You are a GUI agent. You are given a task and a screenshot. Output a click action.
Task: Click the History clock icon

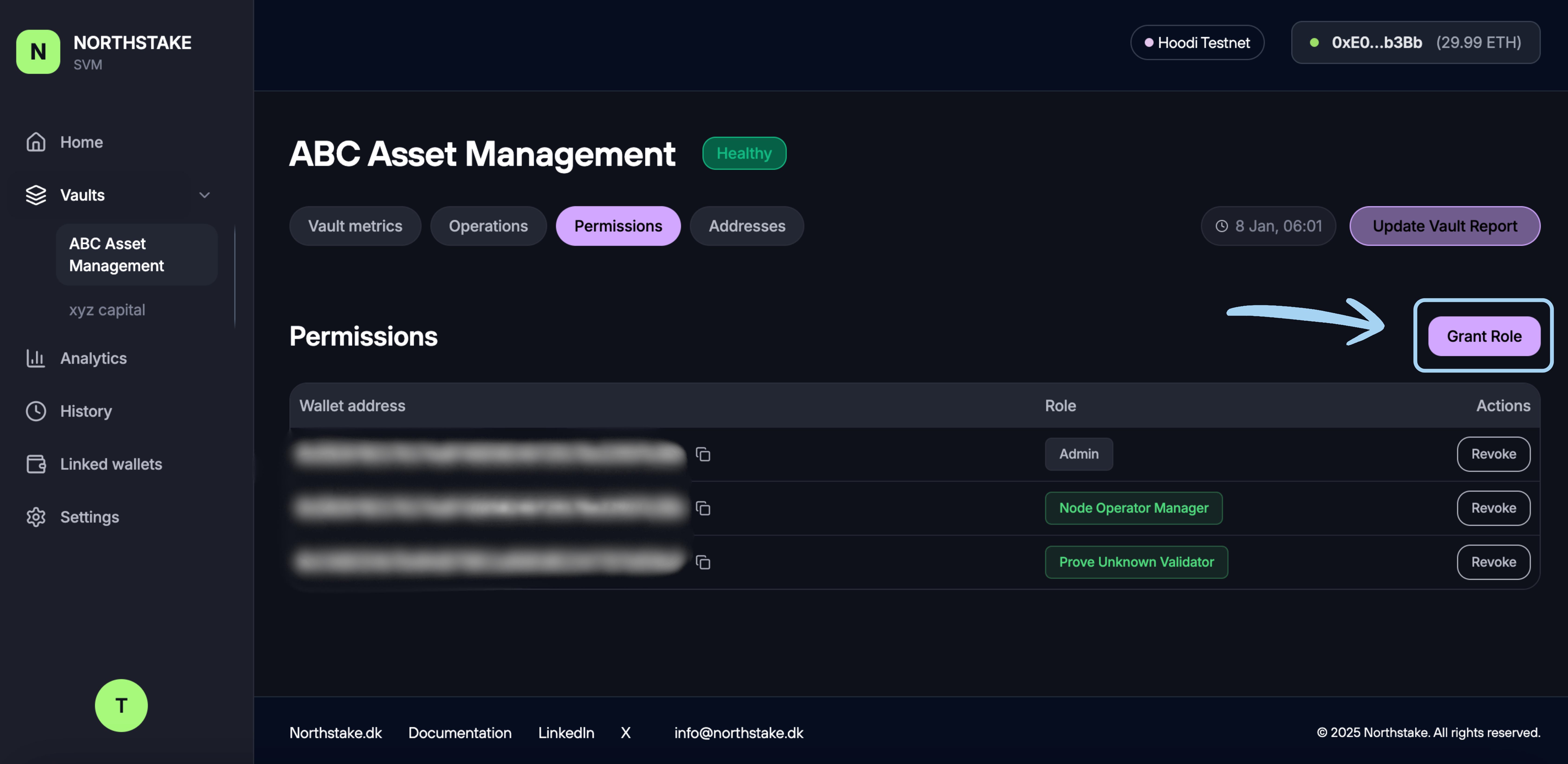[x=36, y=411]
